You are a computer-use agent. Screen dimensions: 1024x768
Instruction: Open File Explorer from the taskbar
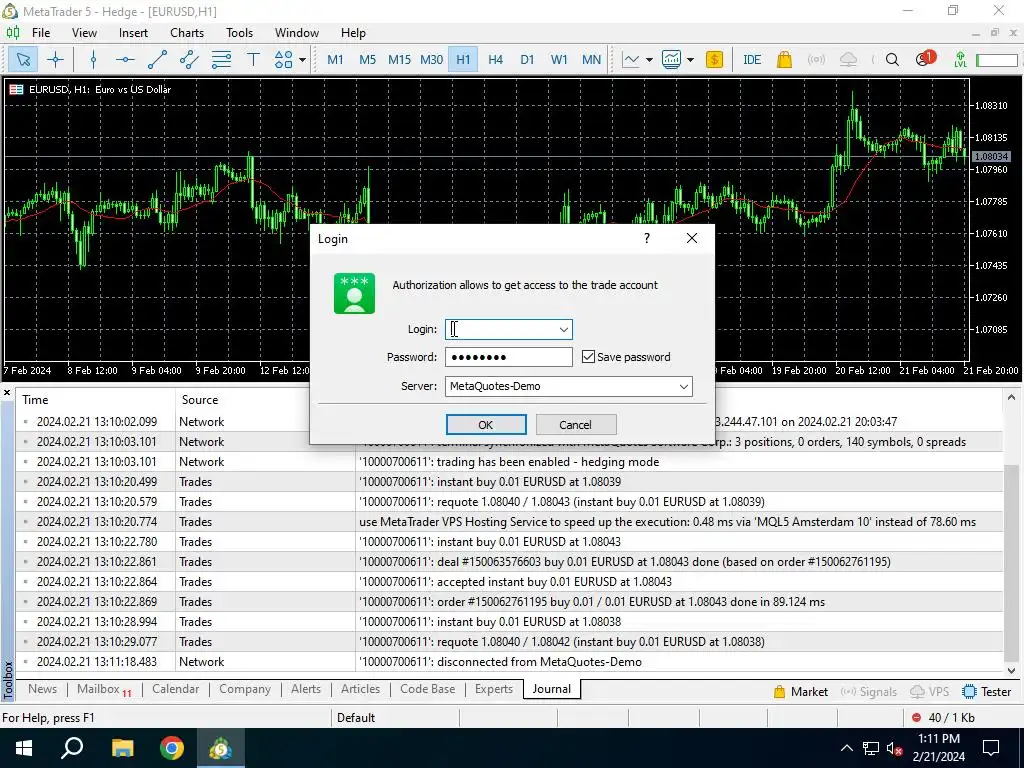[122, 748]
